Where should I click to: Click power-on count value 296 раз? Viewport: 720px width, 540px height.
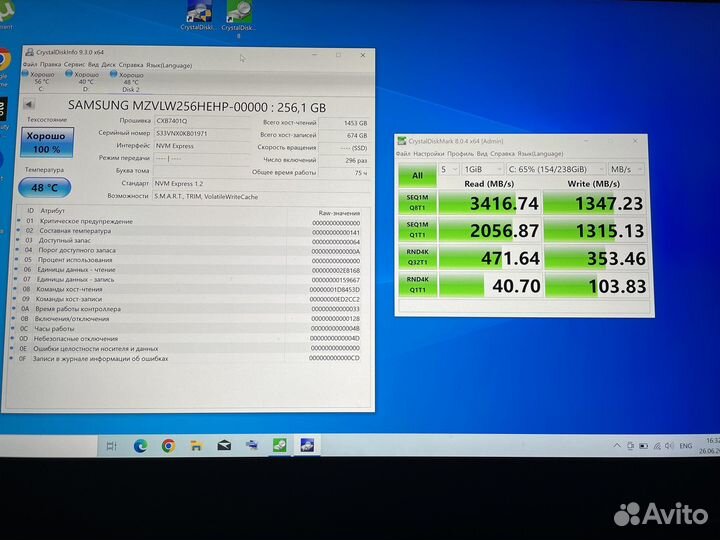point(344,161)
